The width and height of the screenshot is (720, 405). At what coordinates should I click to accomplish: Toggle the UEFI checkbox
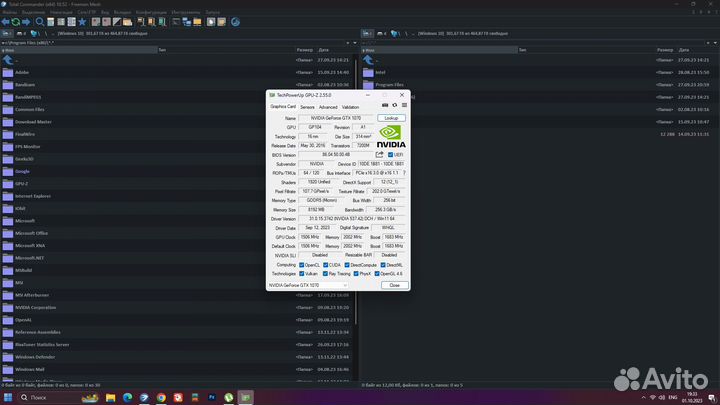389,155
